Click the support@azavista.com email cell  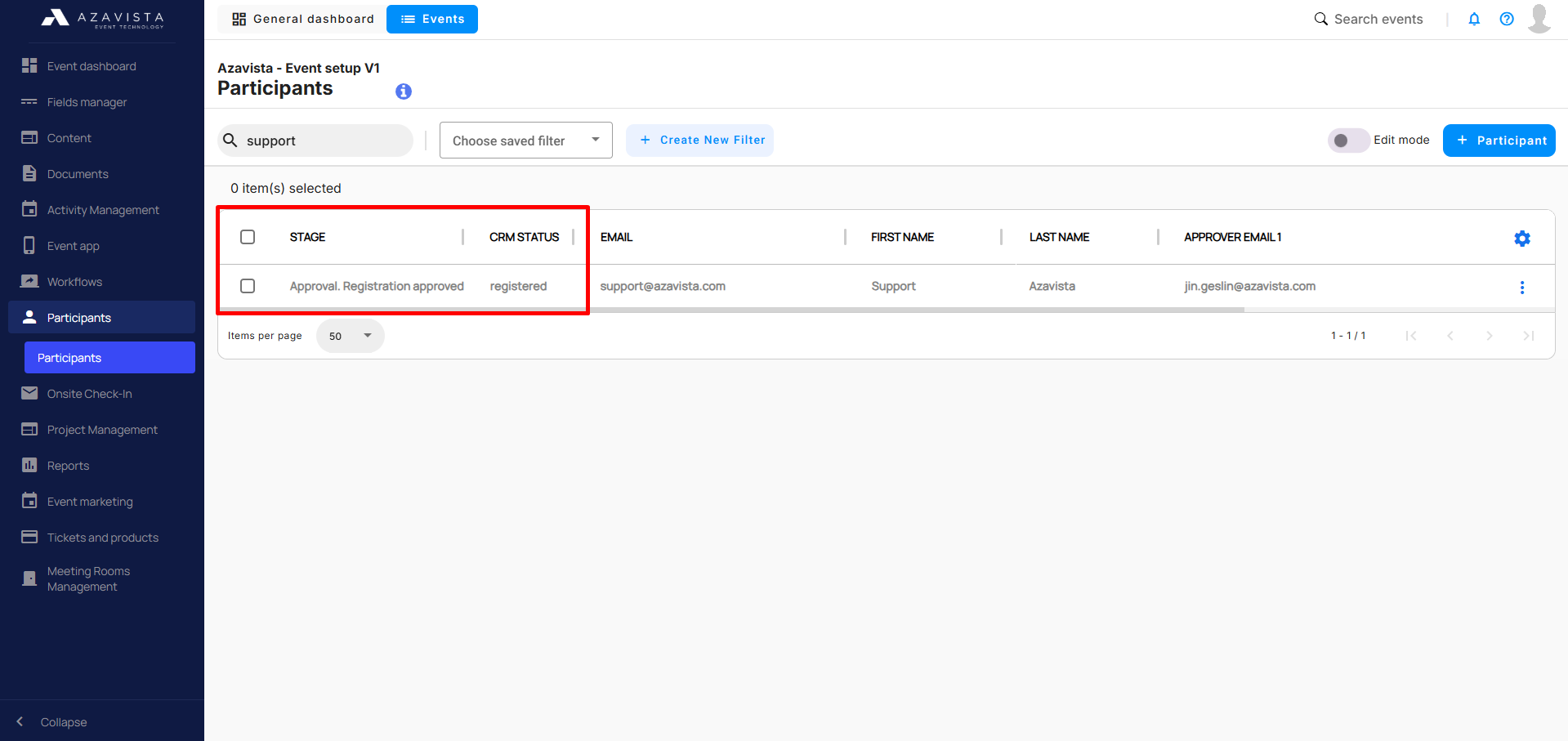click(663, 286)
